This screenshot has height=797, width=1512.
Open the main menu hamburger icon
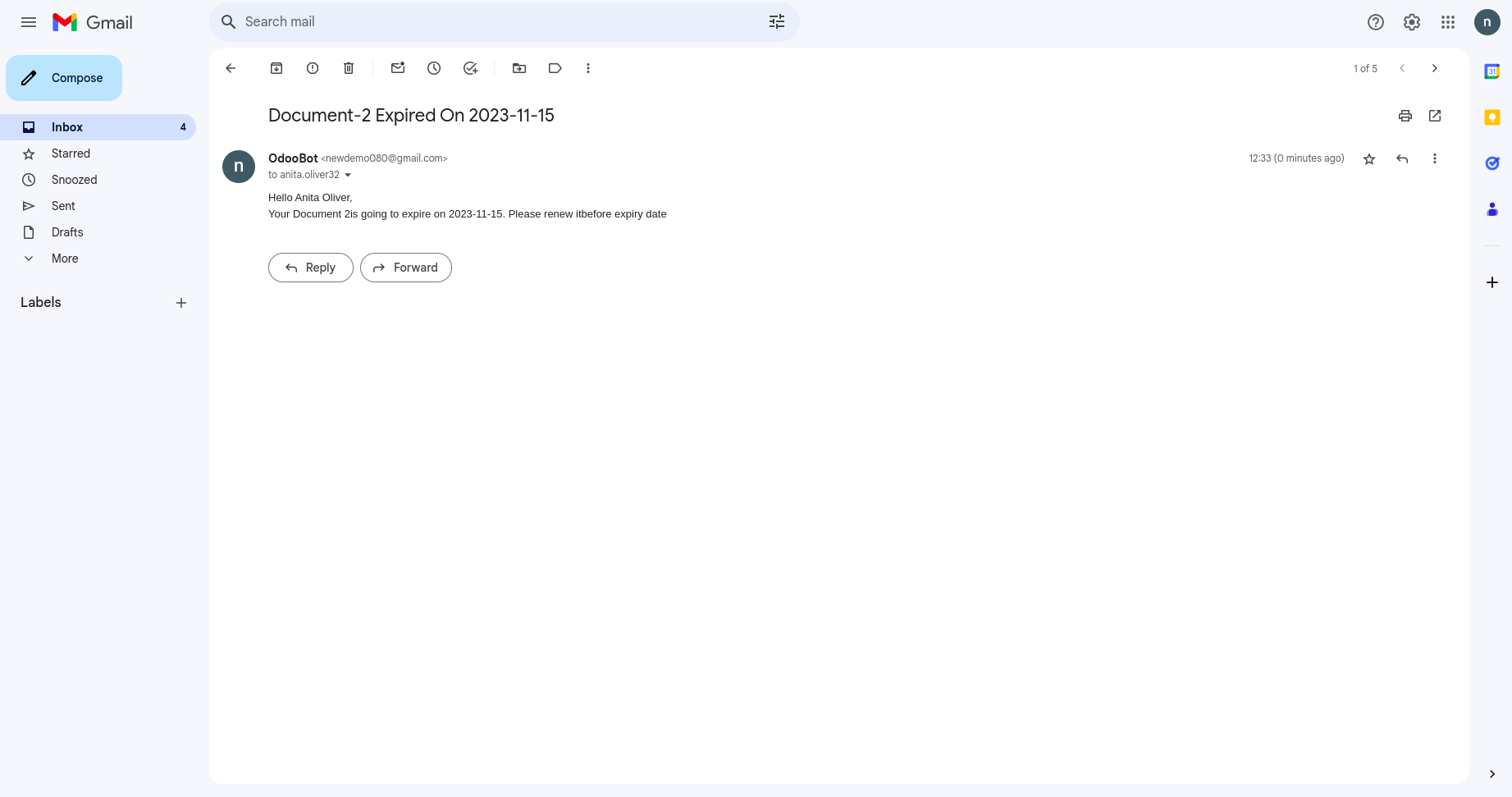[29, 22]
